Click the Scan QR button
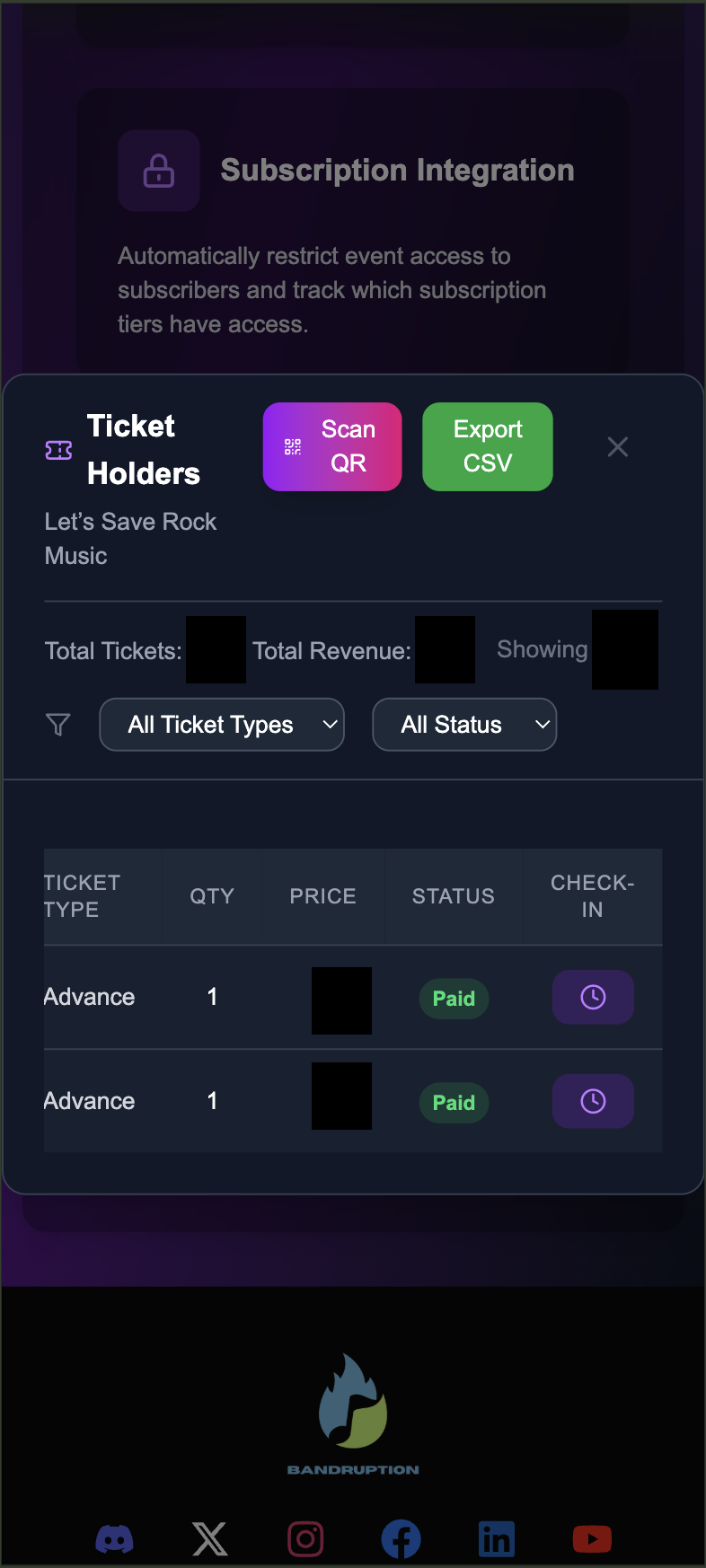Image resolution: width=706 pixels, height=1568 pixels. click(x=332, y=446)
